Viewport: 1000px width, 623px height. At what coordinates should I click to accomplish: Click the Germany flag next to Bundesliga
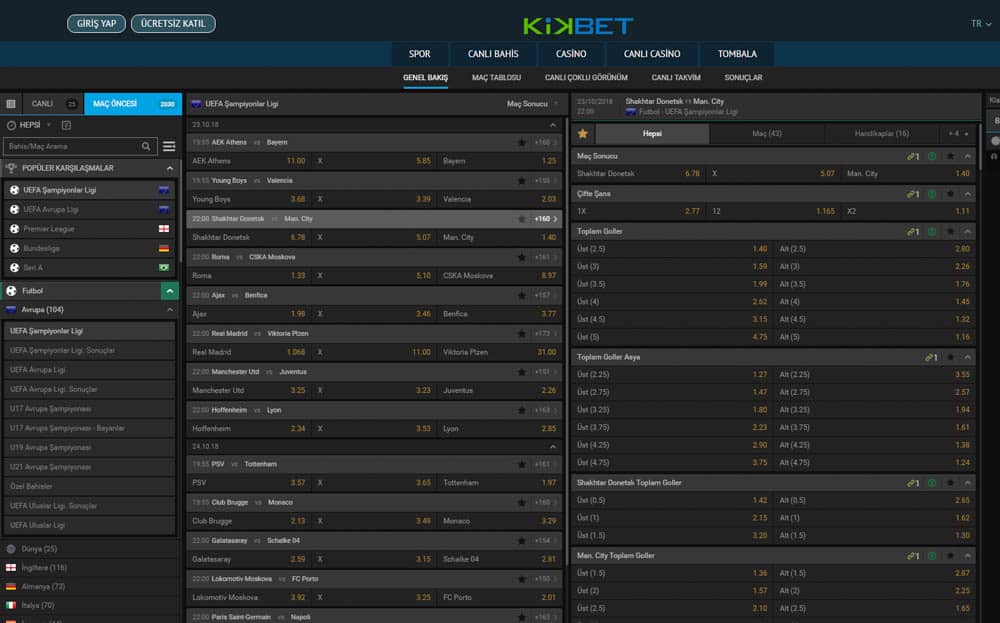[164, 249]
